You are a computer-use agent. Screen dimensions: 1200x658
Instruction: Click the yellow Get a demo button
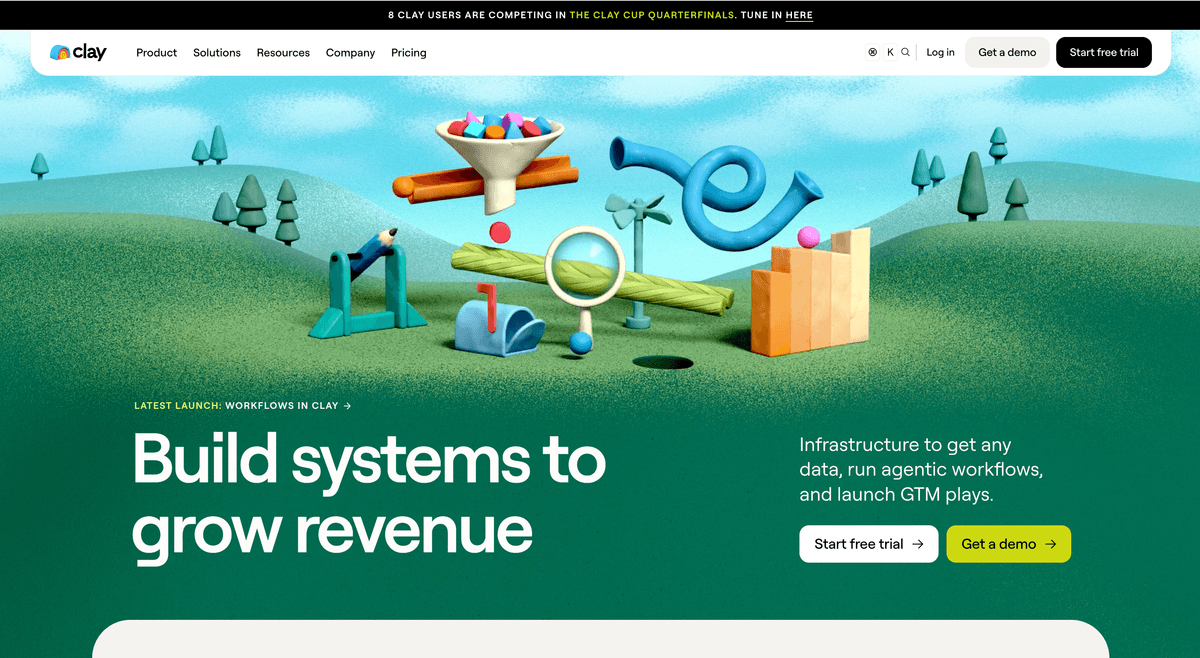point(1009,544)
